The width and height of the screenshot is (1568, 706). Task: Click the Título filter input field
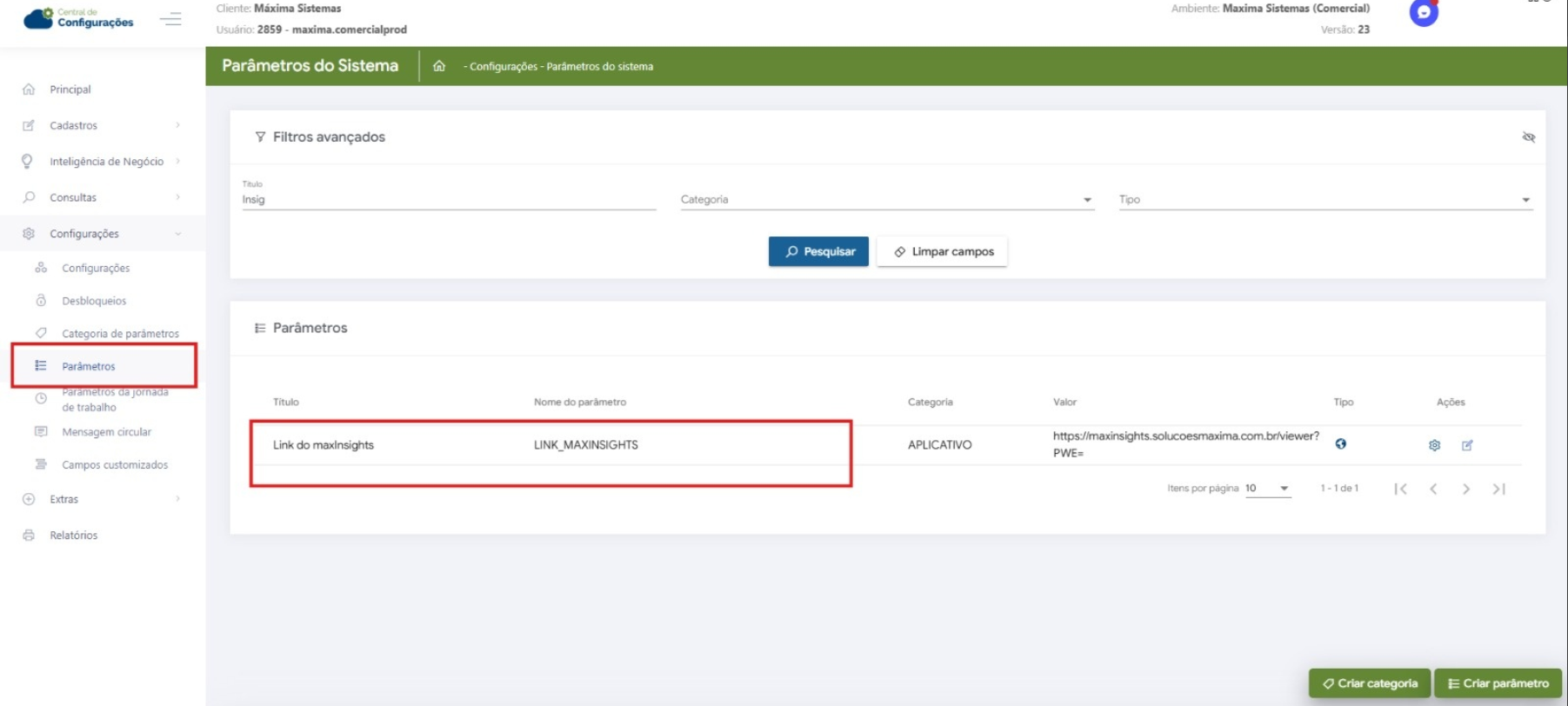point(448,200)
